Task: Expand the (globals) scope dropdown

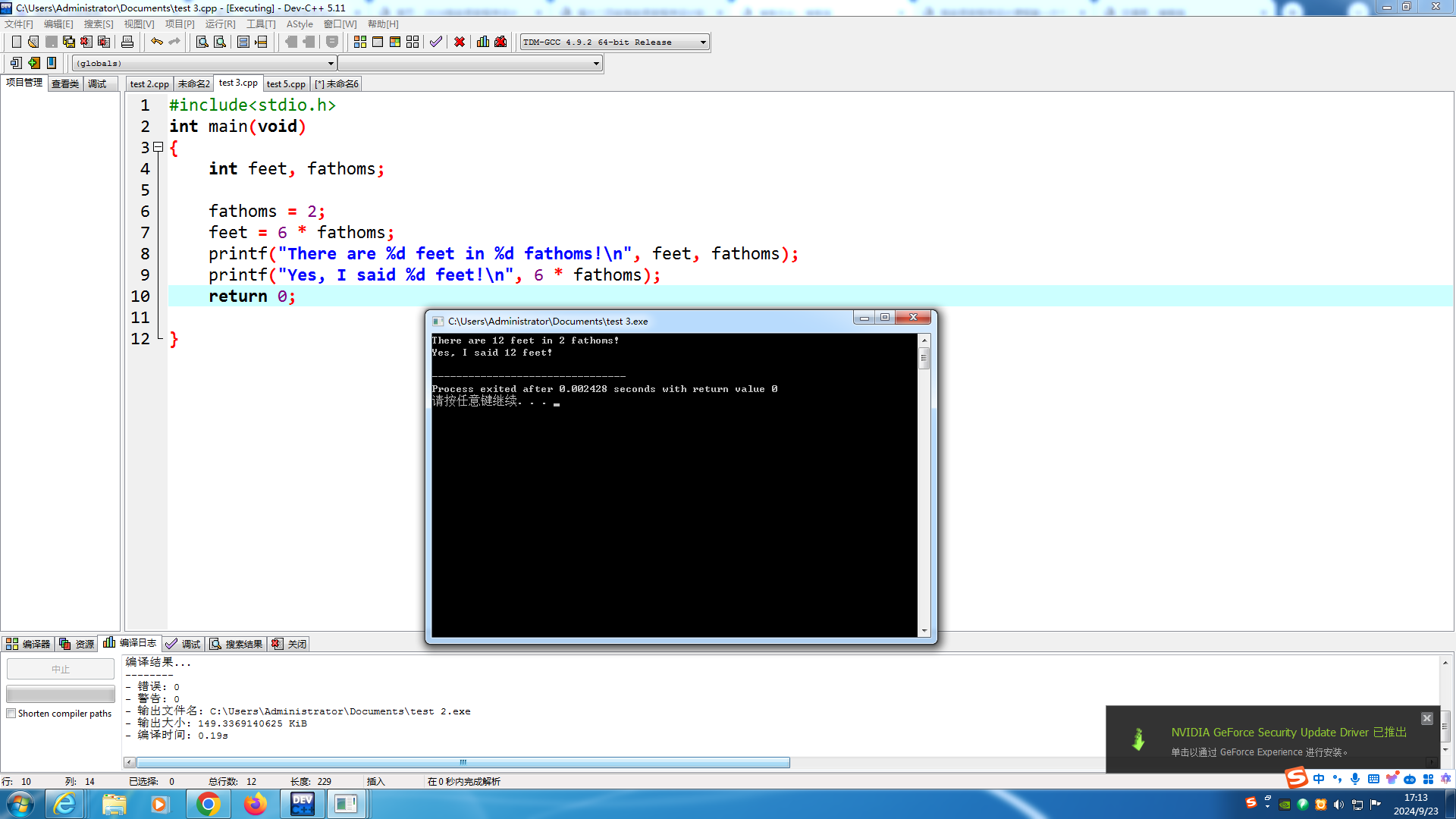Action: pyautogui.click(x=331, y=64)
